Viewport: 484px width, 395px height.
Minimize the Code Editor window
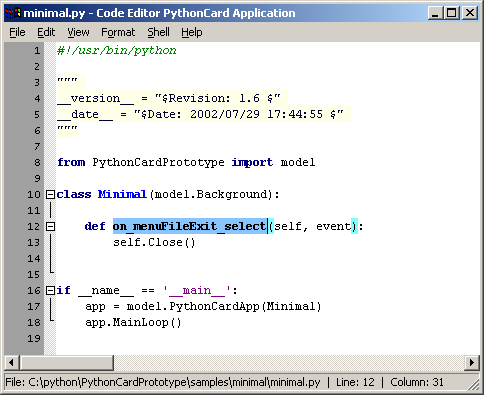[435, 13]
